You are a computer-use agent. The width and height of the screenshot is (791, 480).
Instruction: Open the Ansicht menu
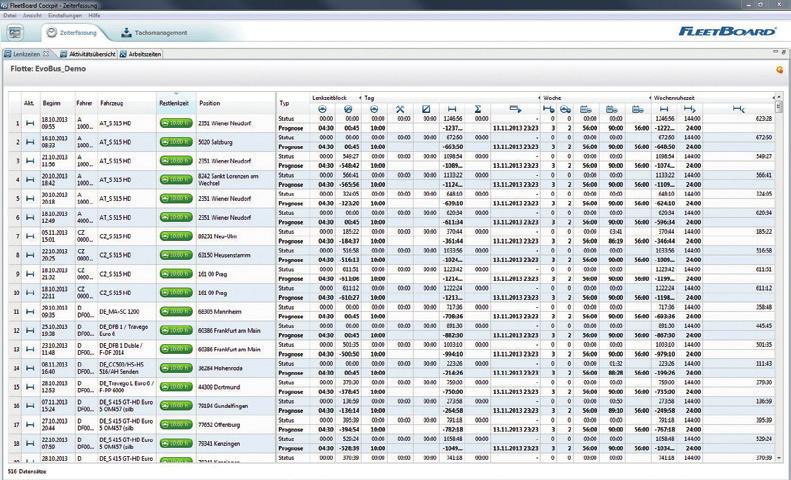tap(32, 16)
